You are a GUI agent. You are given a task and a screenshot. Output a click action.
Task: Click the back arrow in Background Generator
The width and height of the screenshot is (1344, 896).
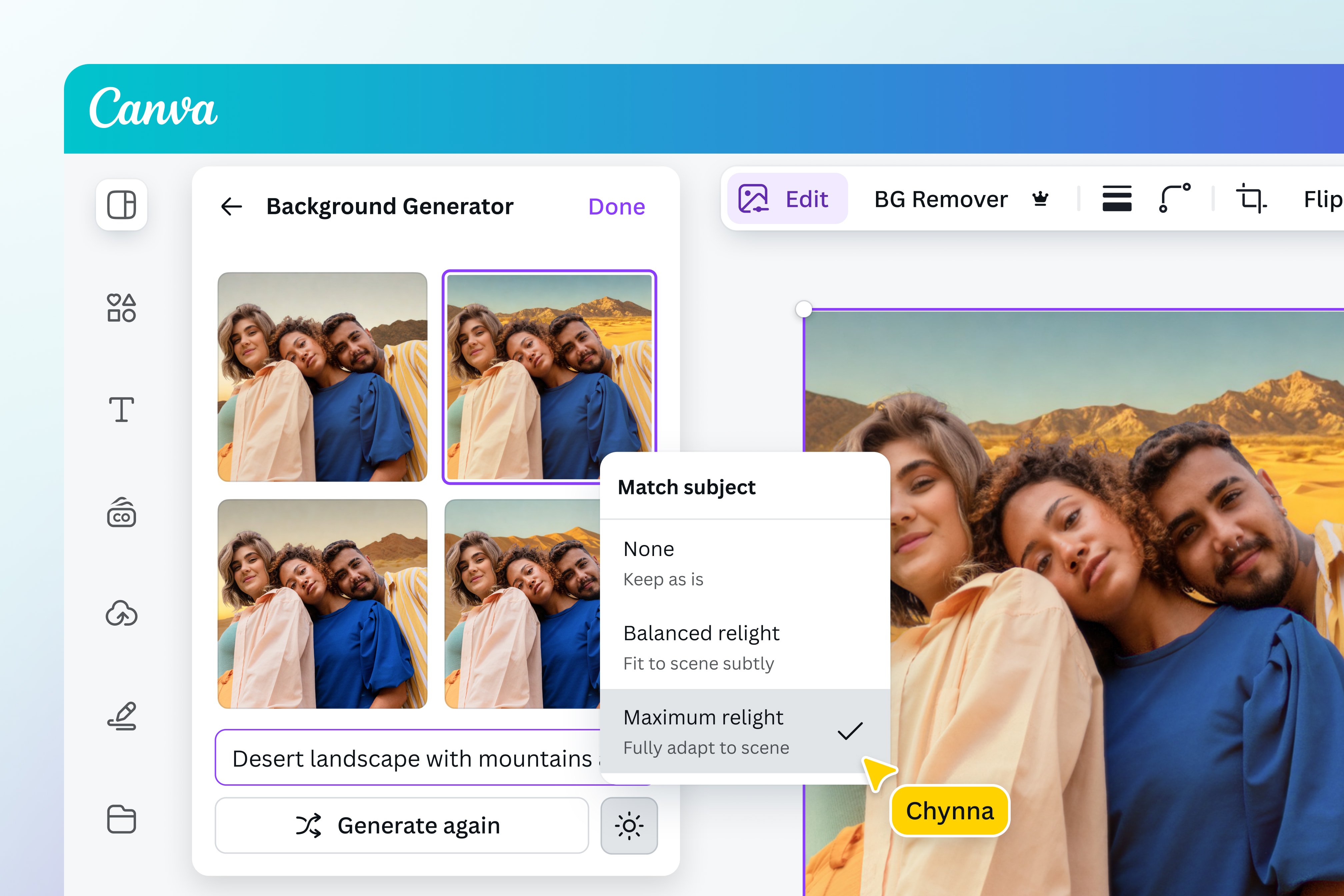click(231, 206)
